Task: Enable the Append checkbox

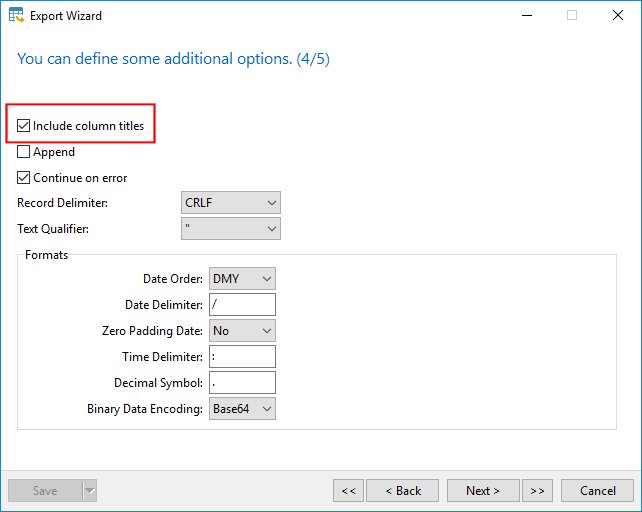Action: [23, 152]
